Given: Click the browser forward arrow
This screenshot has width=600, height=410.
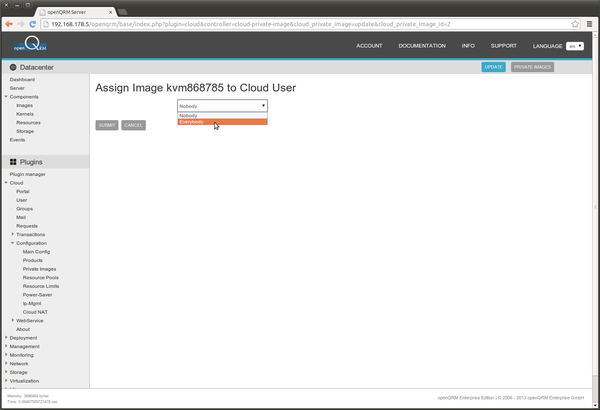Looking at the screenshot, I should 21,24.
